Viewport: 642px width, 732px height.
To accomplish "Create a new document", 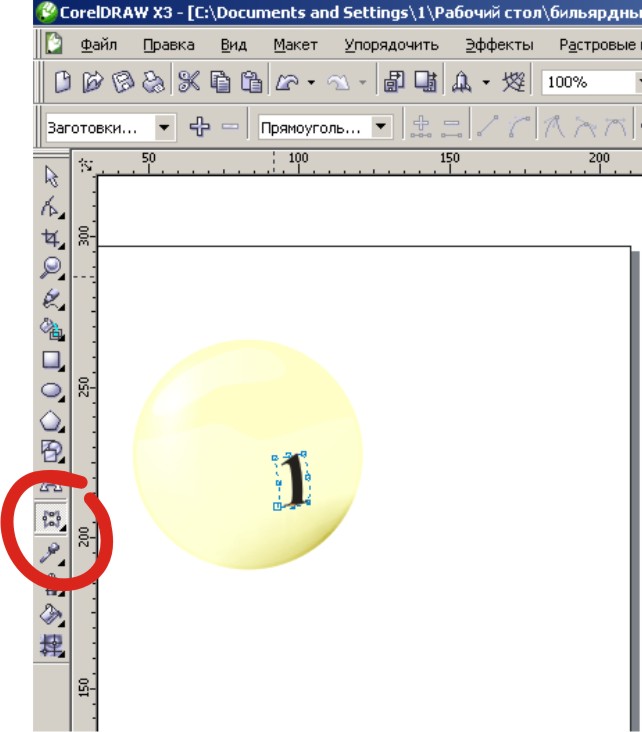I will click(x=62, y=82).
